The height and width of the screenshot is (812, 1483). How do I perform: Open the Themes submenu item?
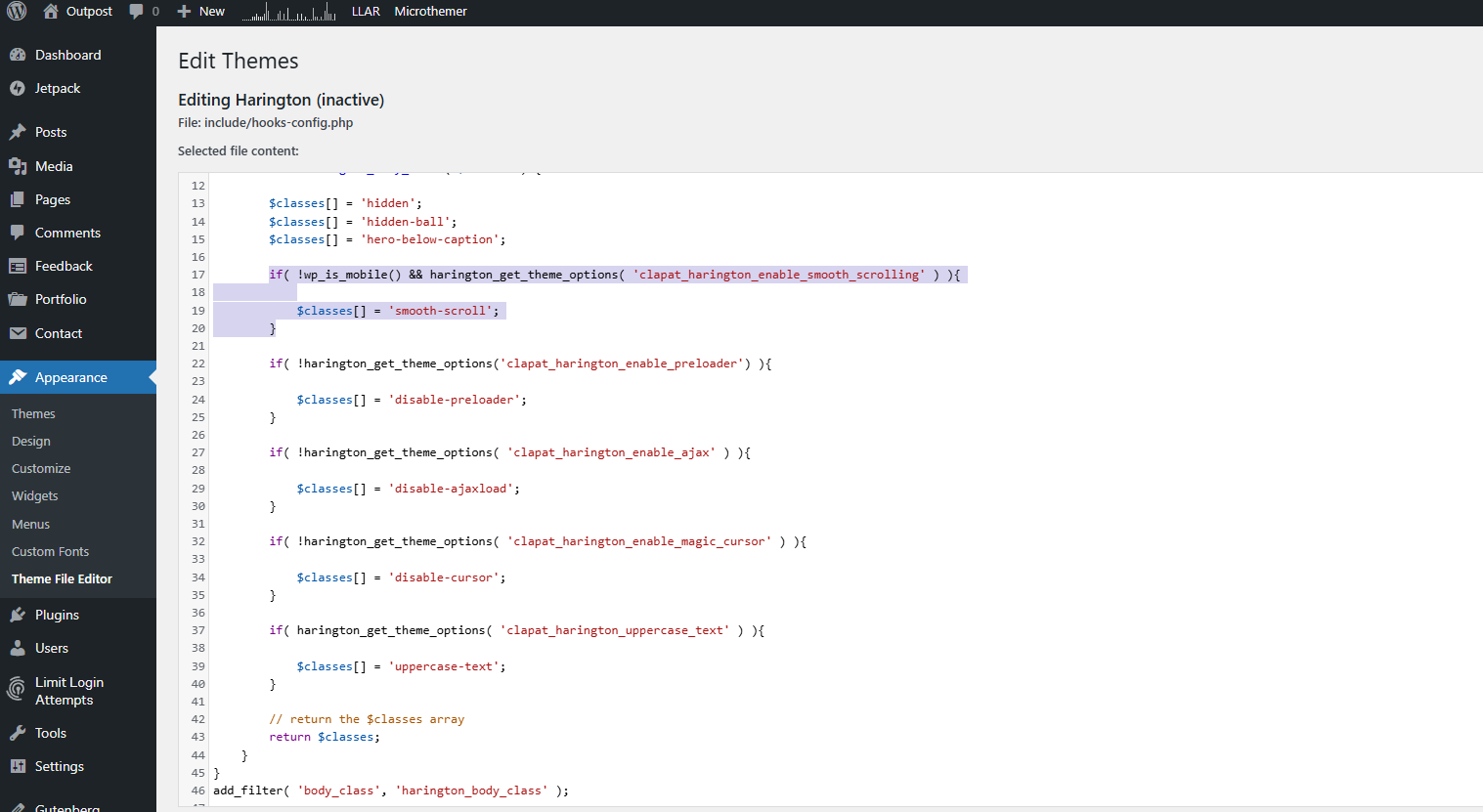(33, 414)
